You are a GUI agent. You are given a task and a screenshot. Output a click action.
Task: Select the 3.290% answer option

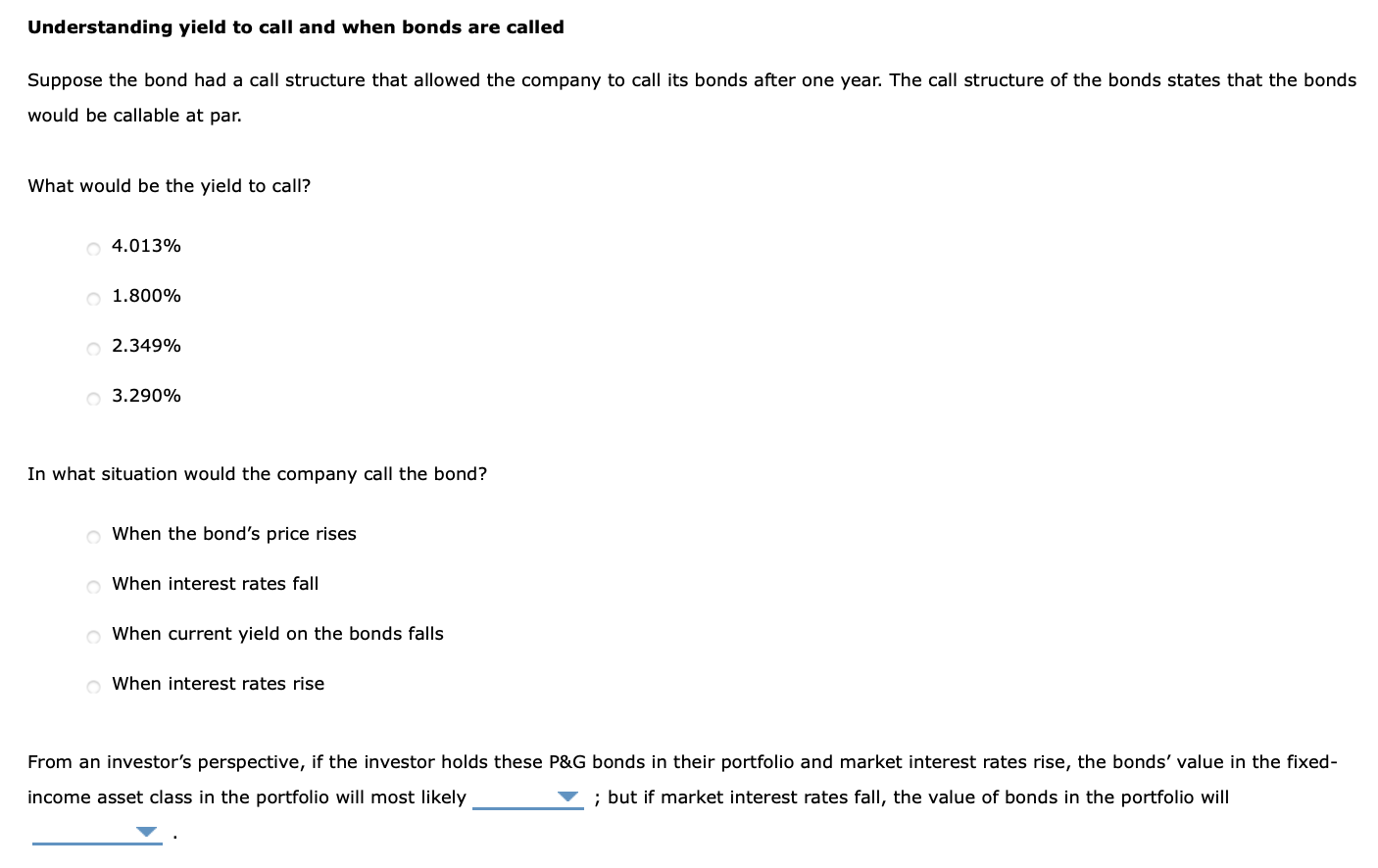tap(93, 398)
